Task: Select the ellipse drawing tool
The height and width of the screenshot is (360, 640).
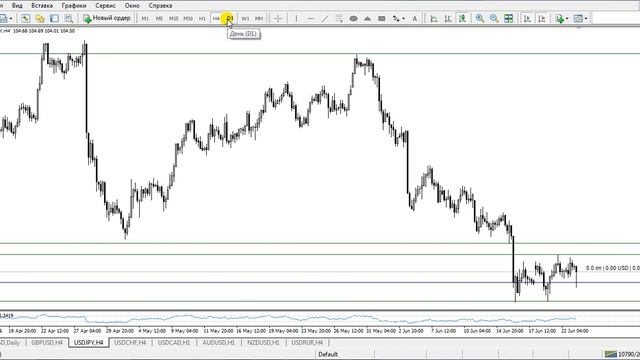Action: point(353,18)
